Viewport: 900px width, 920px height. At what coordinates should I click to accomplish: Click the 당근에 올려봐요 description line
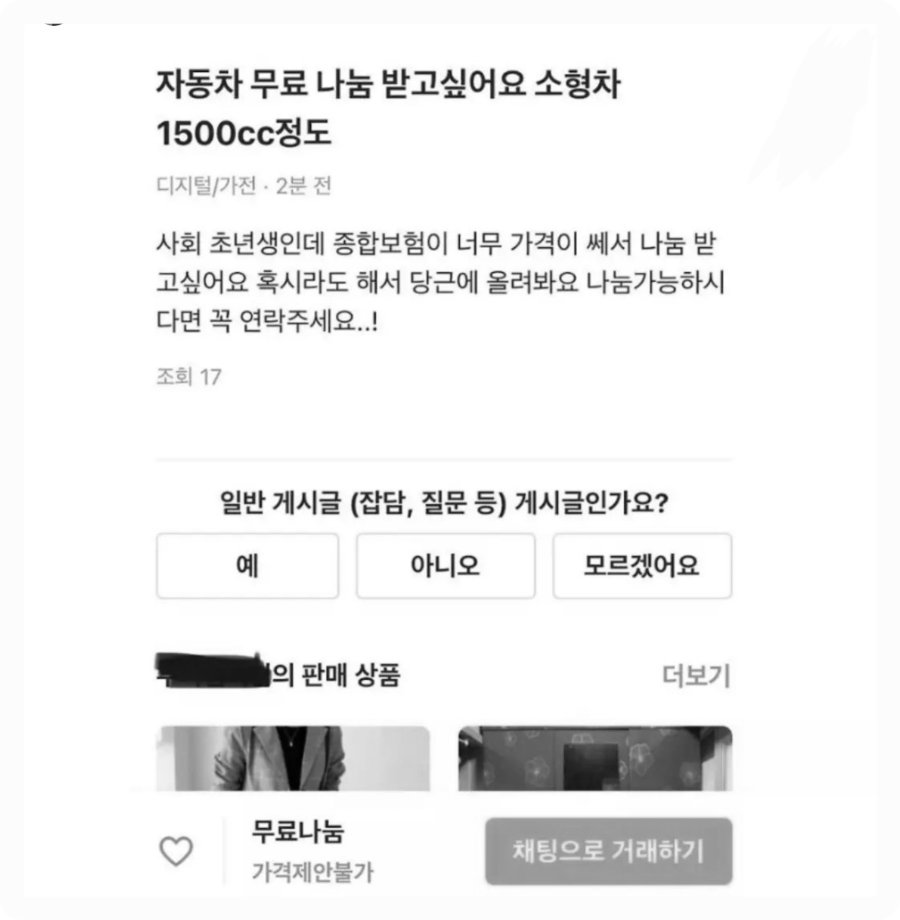click(x=441, y=282)
